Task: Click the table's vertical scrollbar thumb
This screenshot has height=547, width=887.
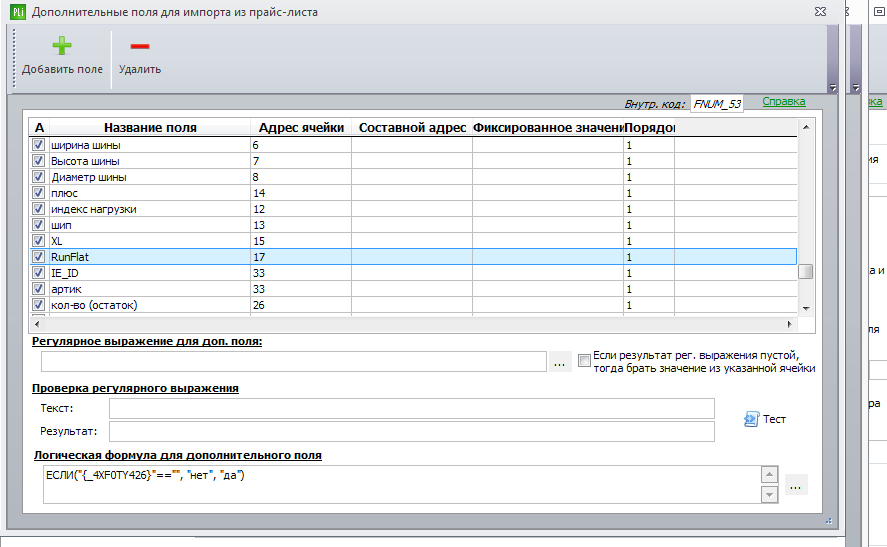Action: pos(806,272)
